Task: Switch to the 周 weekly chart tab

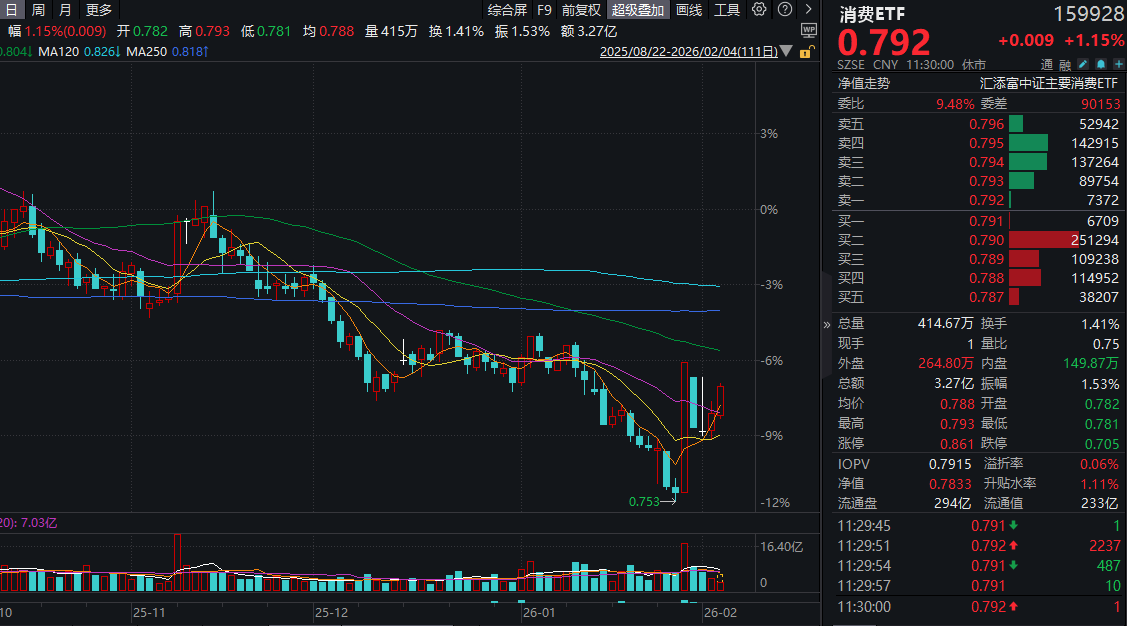Action: pyautogui.click(x=37, y=9)
